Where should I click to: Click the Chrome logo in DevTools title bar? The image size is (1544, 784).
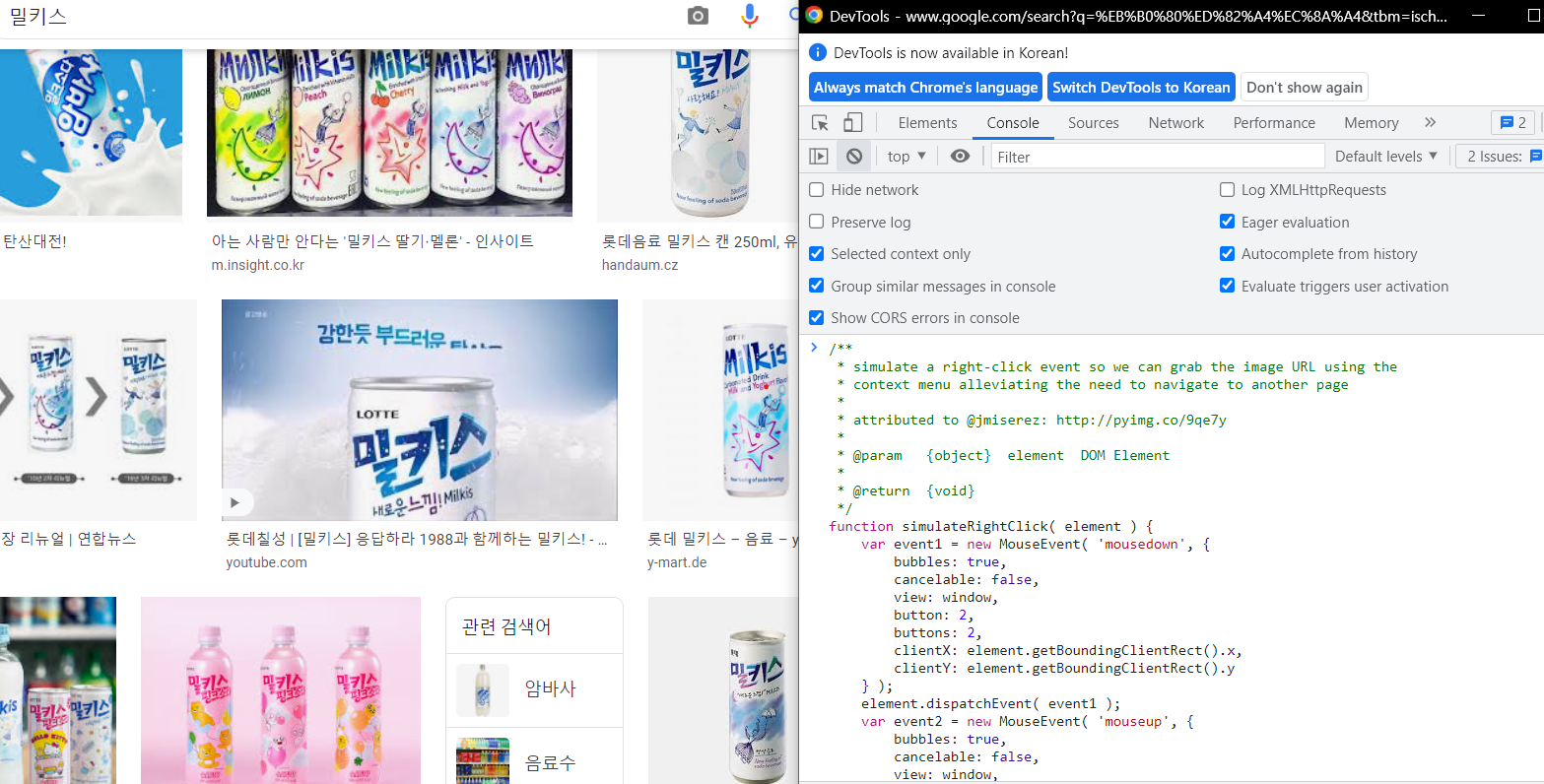814,16
